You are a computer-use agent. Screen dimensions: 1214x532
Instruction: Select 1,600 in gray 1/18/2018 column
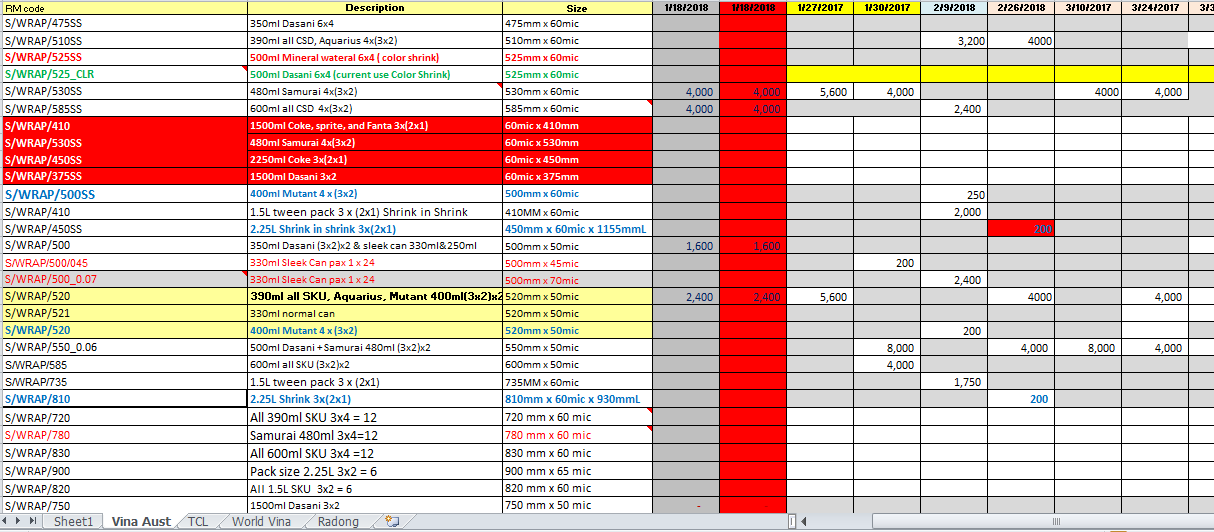click(685, 246)
